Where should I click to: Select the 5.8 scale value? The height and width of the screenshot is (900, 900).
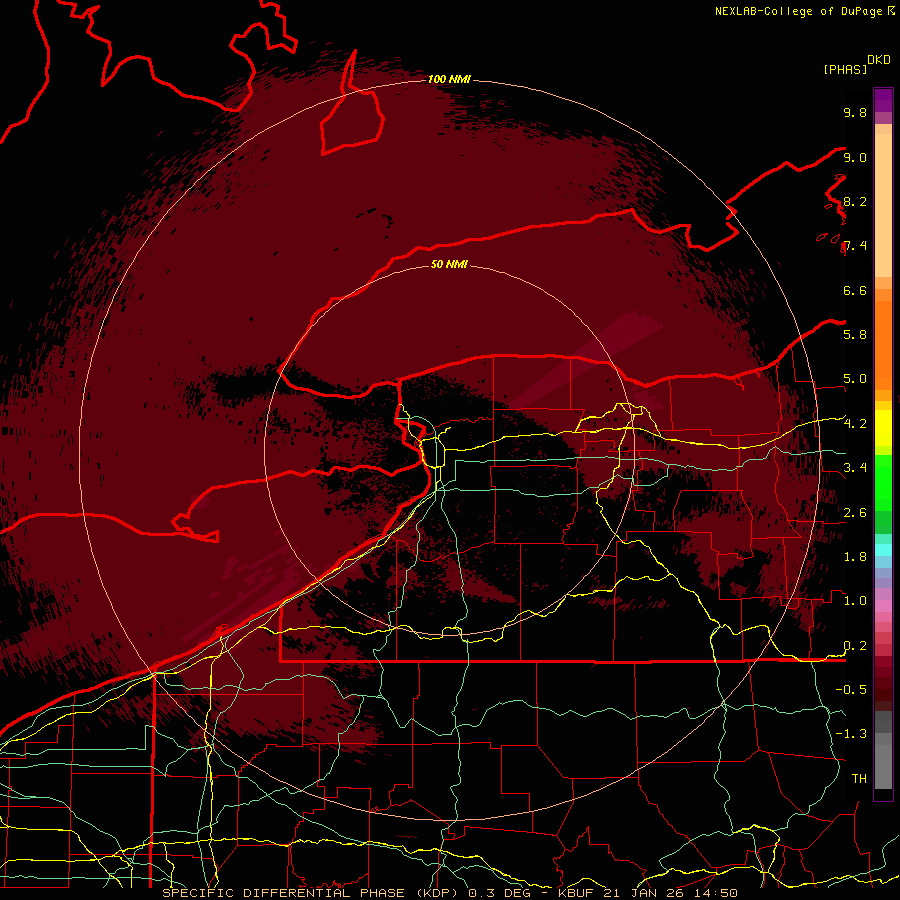click(855, 335)
